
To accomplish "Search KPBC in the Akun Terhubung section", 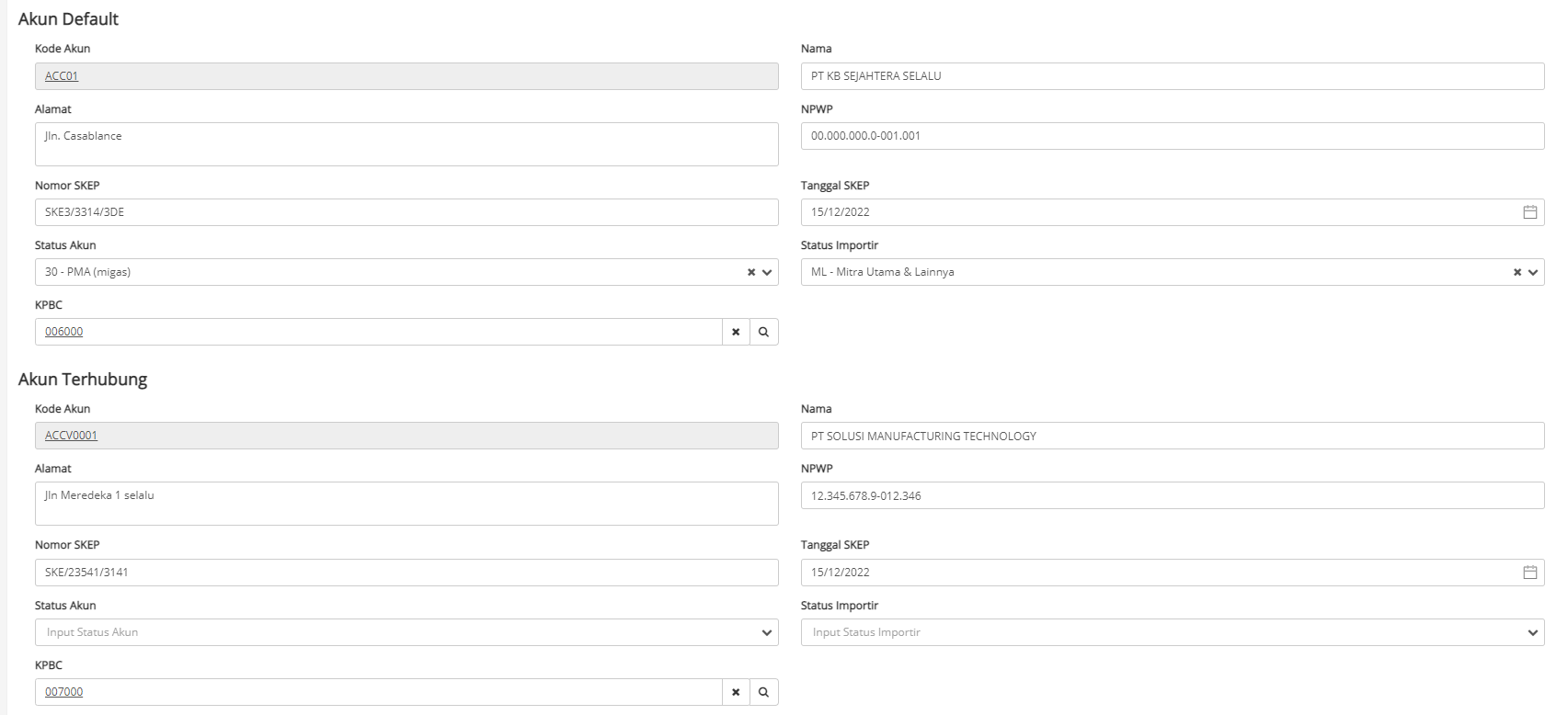I will [x=763, y=692].
